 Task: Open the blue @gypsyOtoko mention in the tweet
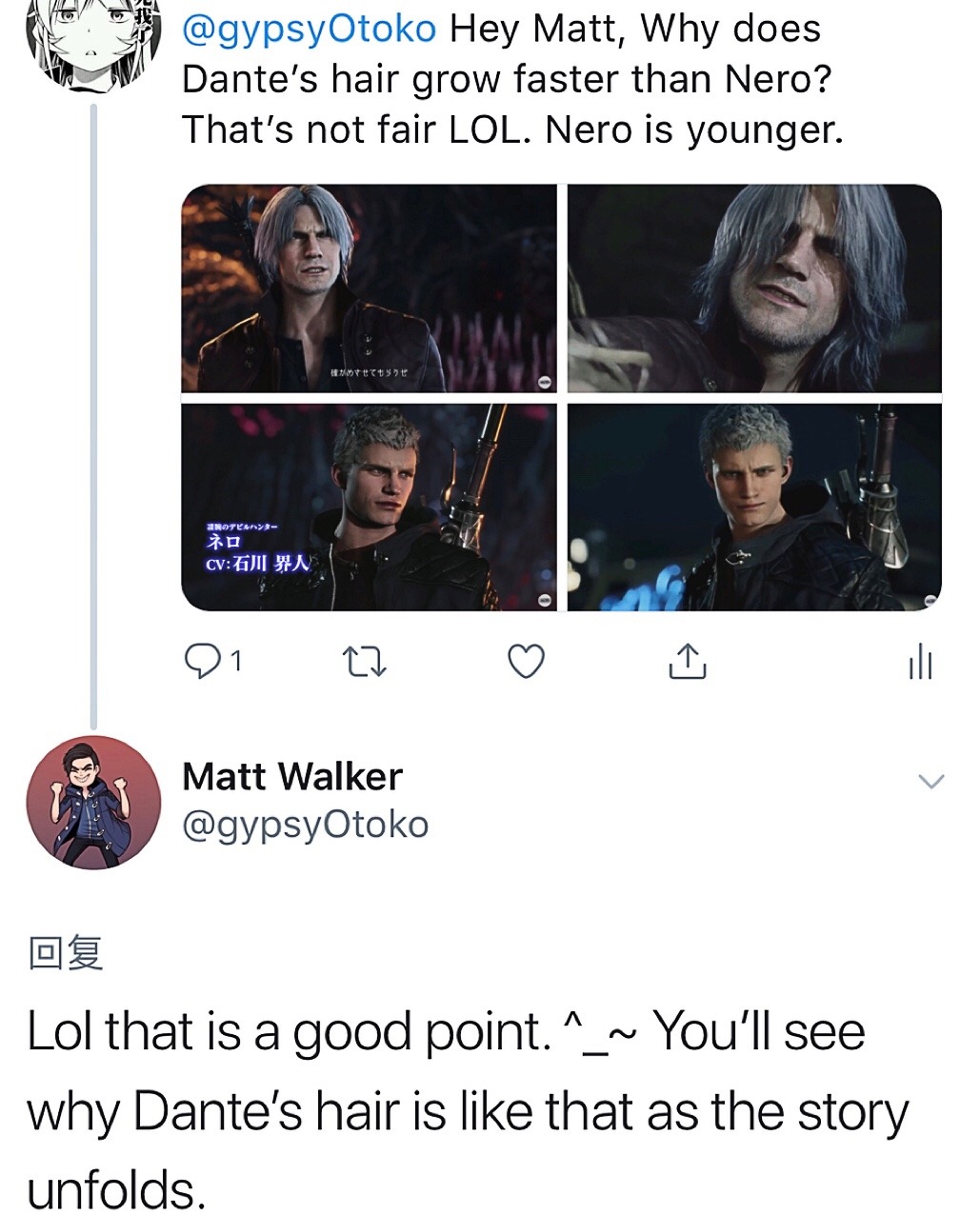click(309, 30)
